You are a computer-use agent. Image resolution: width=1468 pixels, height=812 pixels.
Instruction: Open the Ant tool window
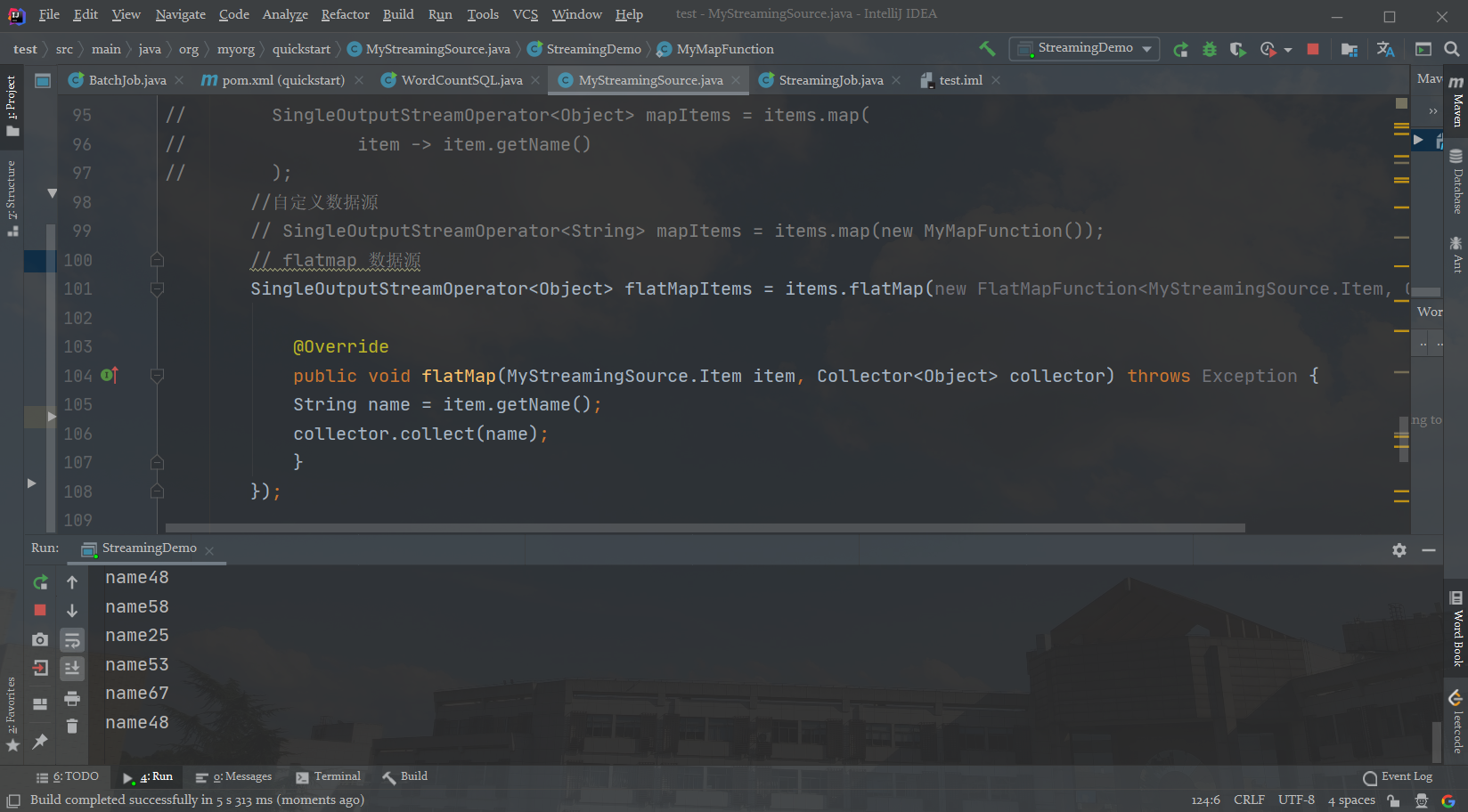[x=1456, y=254]
